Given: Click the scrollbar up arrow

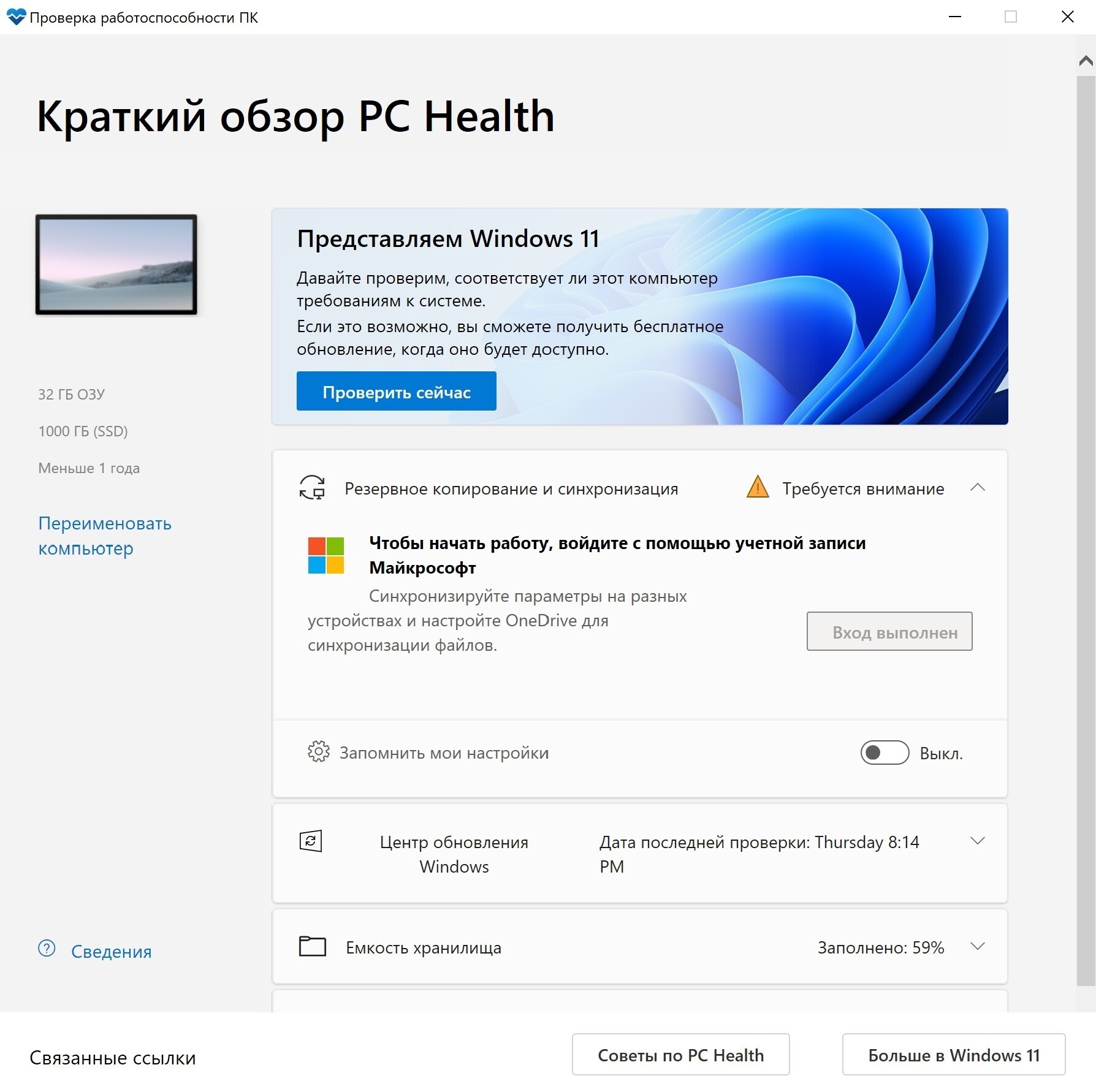Looking at the screenshot, I should coord(1085,59).
